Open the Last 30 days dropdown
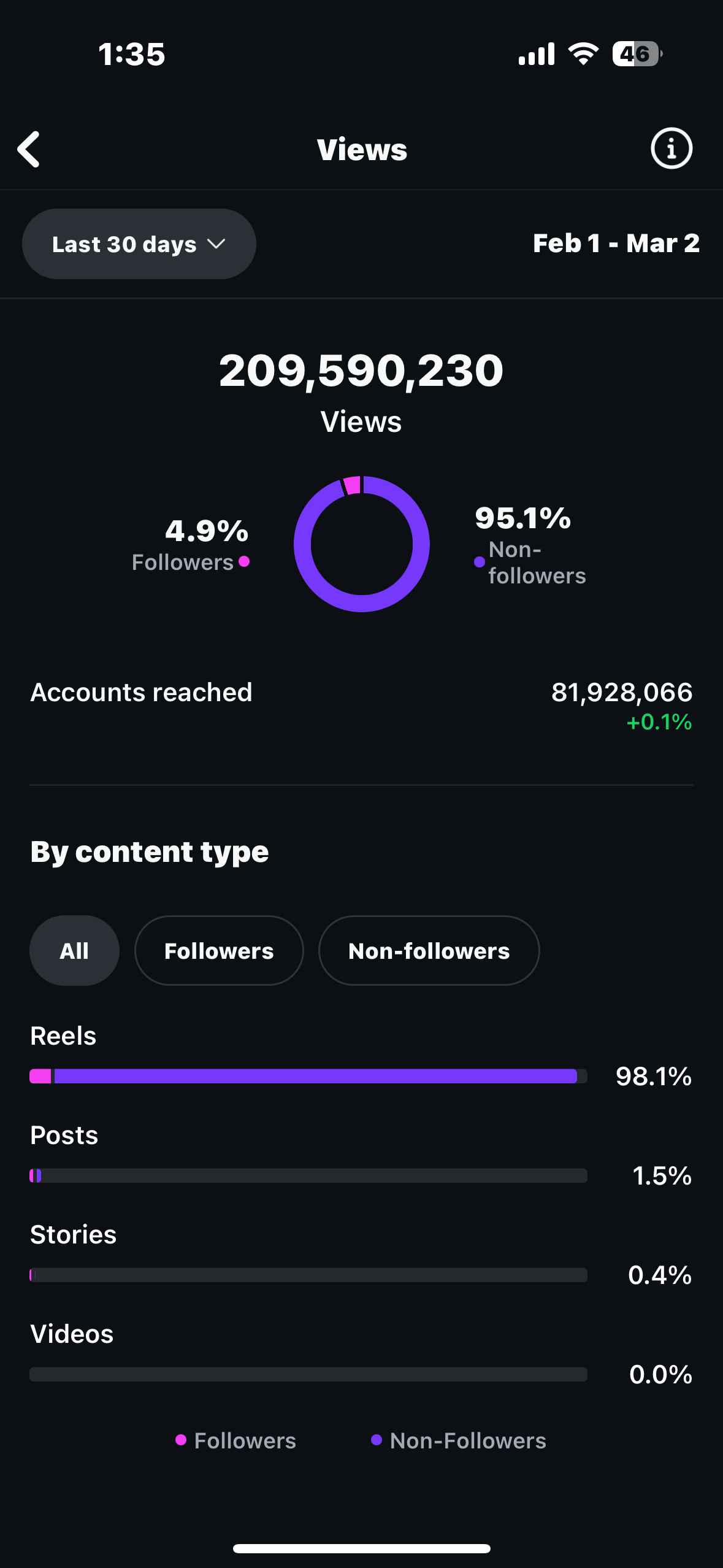The image size is (723, 1568). click(139, 244)
